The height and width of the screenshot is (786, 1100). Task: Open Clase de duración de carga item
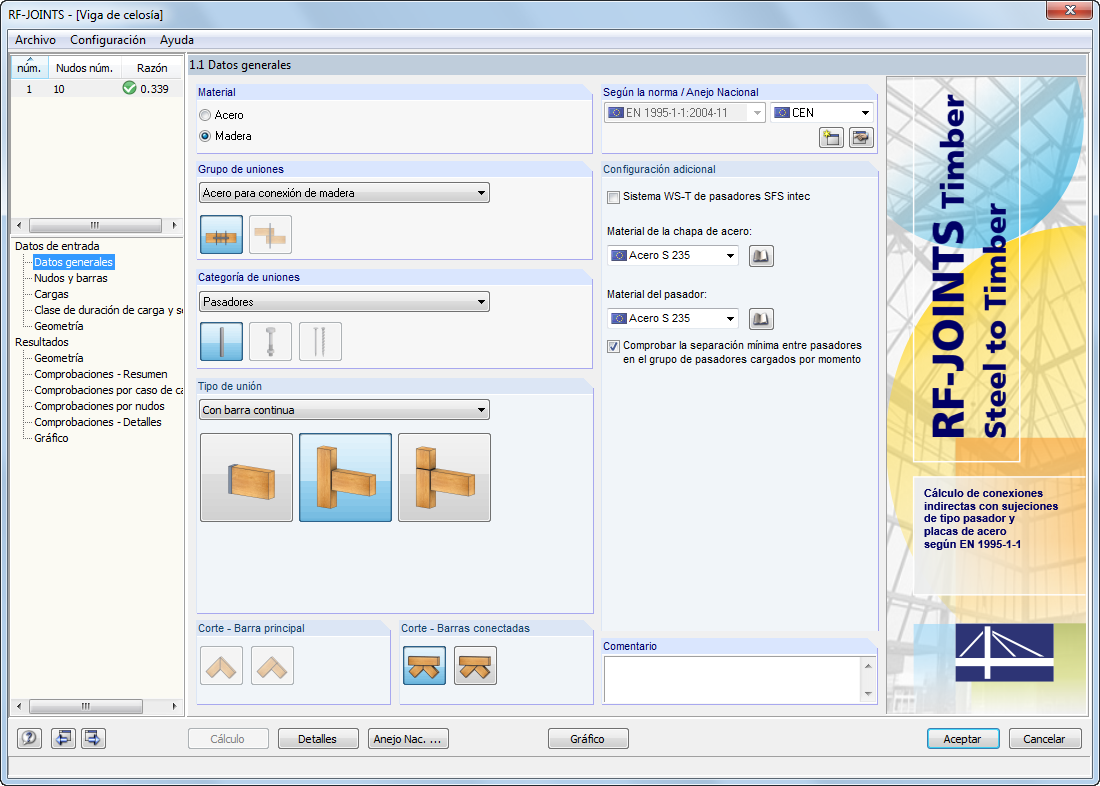point(108,310)
